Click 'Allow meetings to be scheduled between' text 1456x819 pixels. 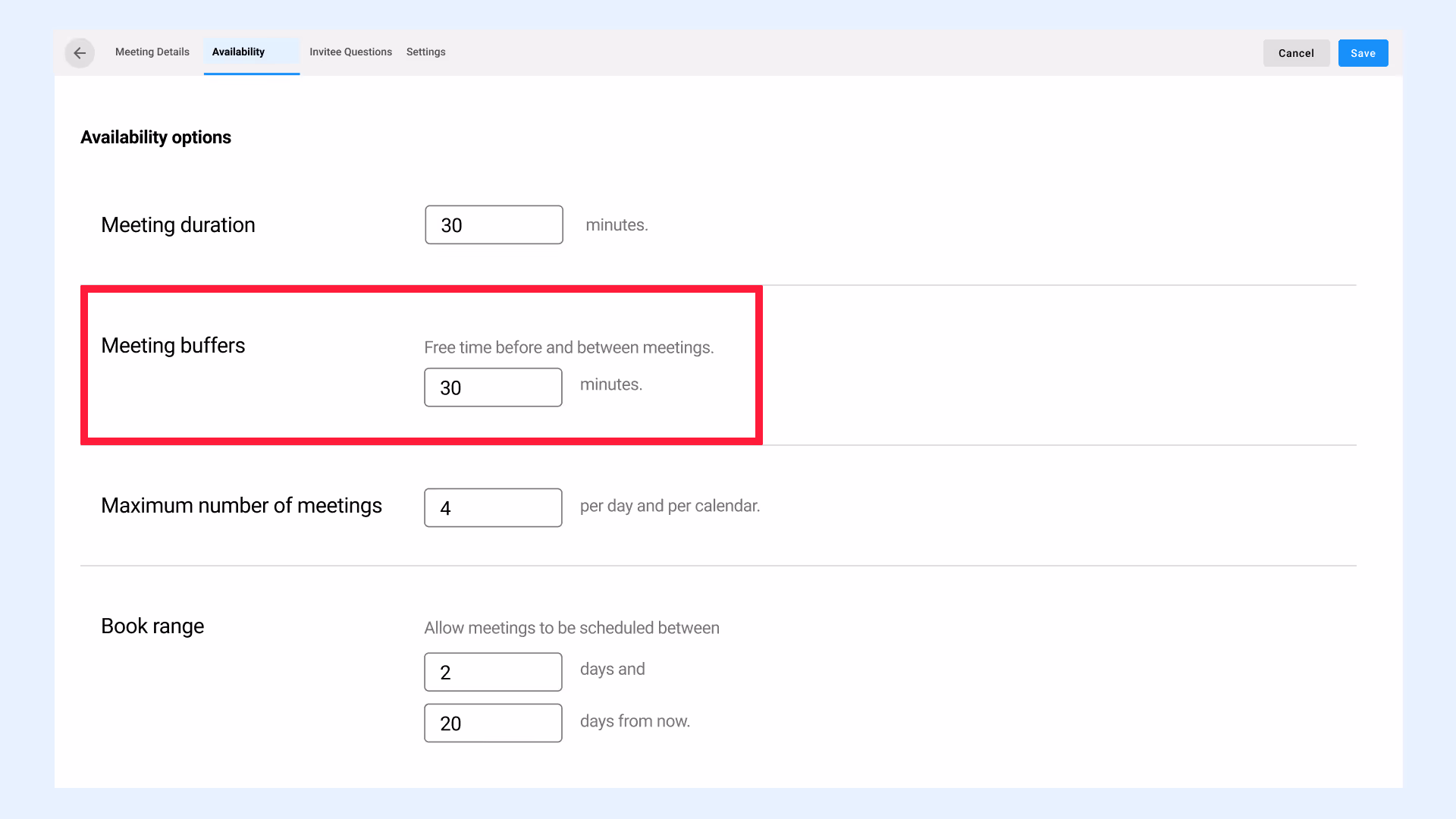pos(572,628)
